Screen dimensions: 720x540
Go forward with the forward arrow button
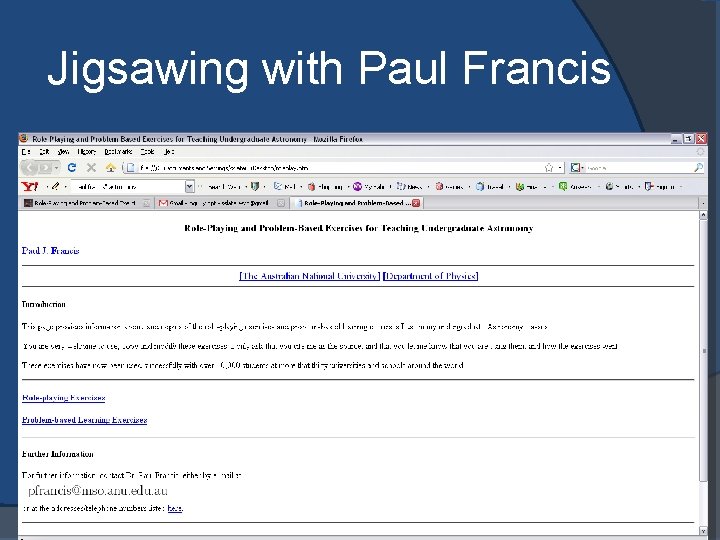pos(45,168)
